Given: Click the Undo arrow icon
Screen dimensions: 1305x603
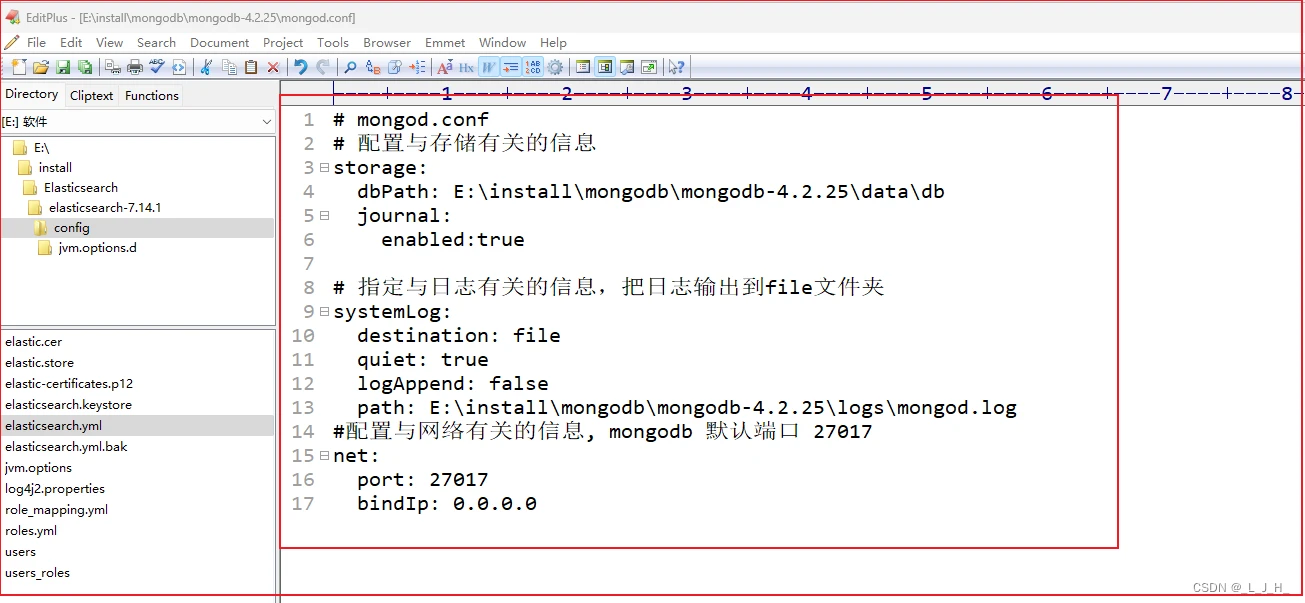Looking at the screenshot, I should tap(300, 67).
